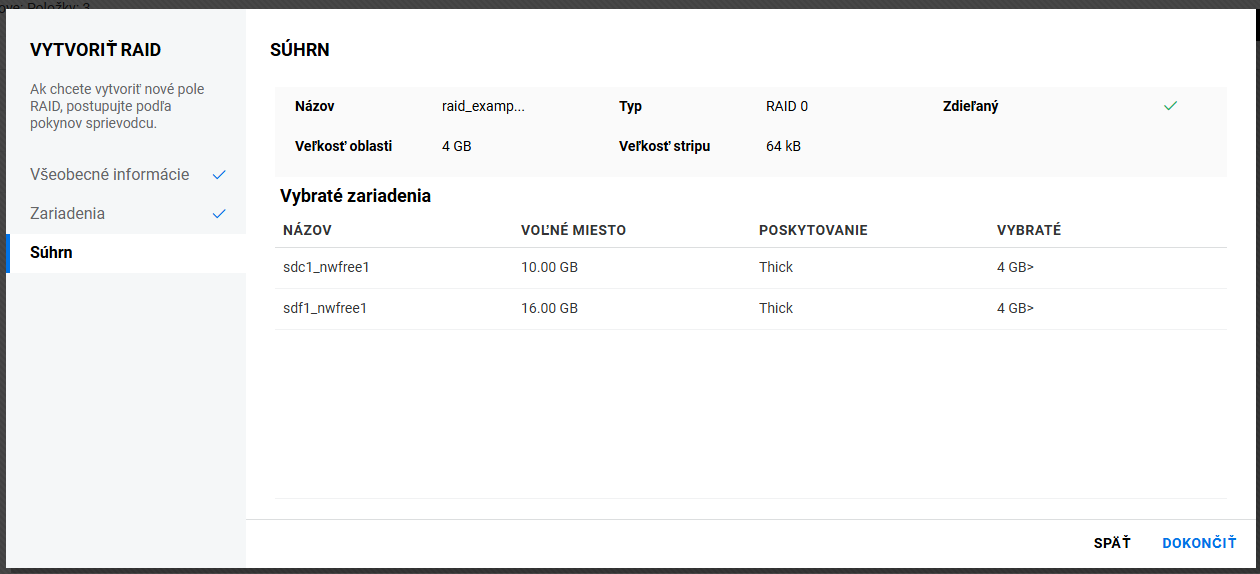Click DOKONČIŤ to finish RAID creation
This screenshot has height=574, width=1260.
pos(1198,543)
